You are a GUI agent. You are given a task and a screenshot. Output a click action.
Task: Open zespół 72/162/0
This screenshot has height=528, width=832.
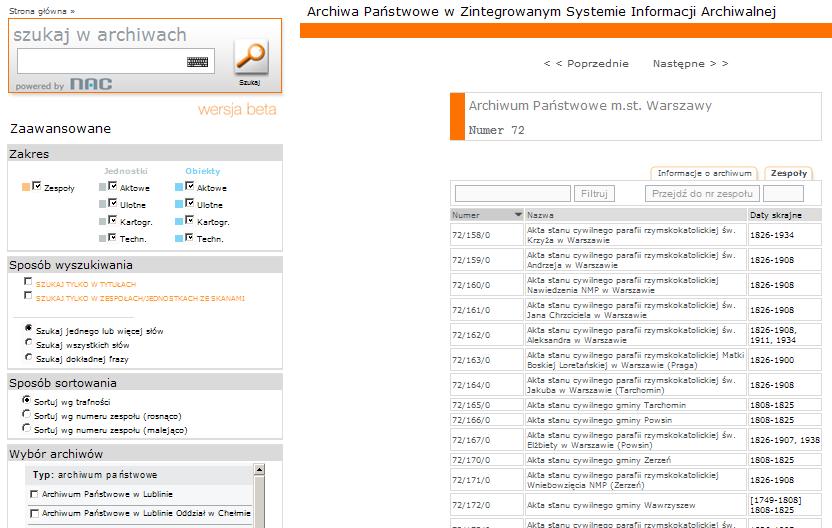[471, 335]
